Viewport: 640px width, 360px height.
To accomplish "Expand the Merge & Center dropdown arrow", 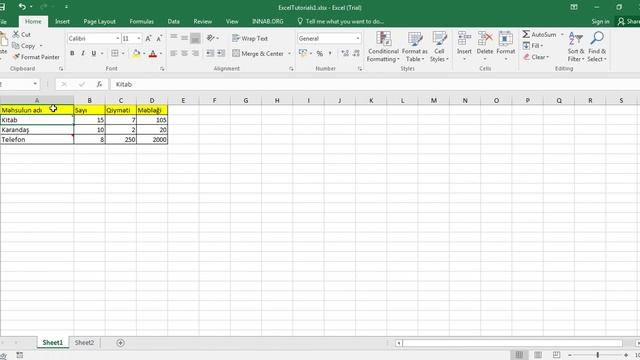I will click(x=289, y=53).
